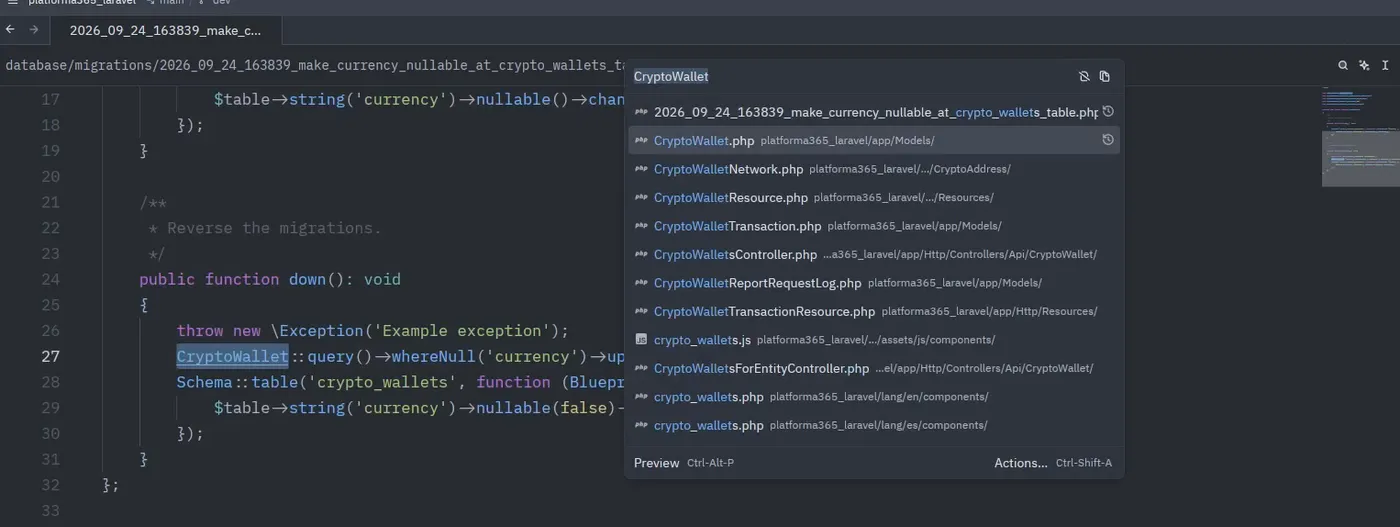Click JS file icon beside crypto_wallets.js

[641, 340]
